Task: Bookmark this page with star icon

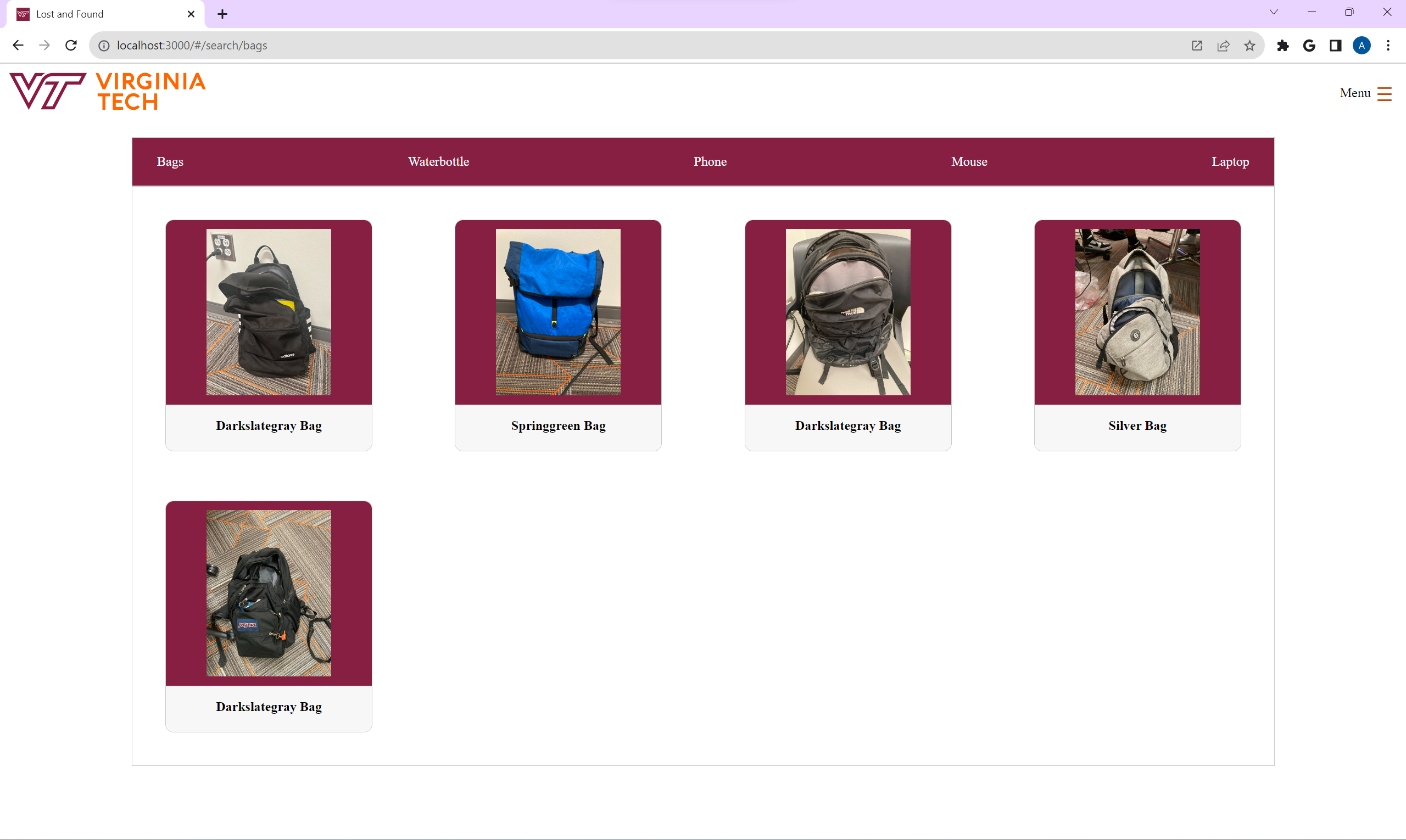Action: (x=1249, y=46)
